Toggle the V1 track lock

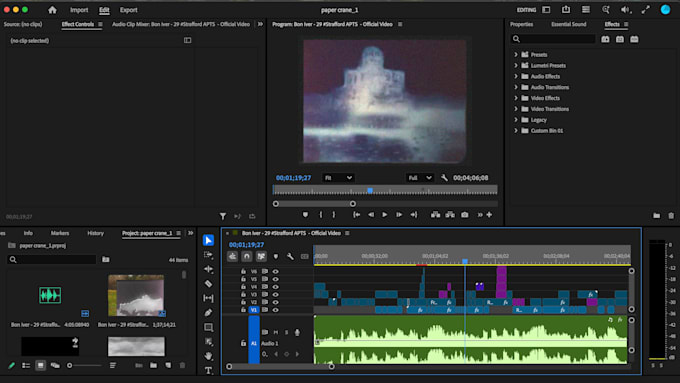[x=243, y=310]
